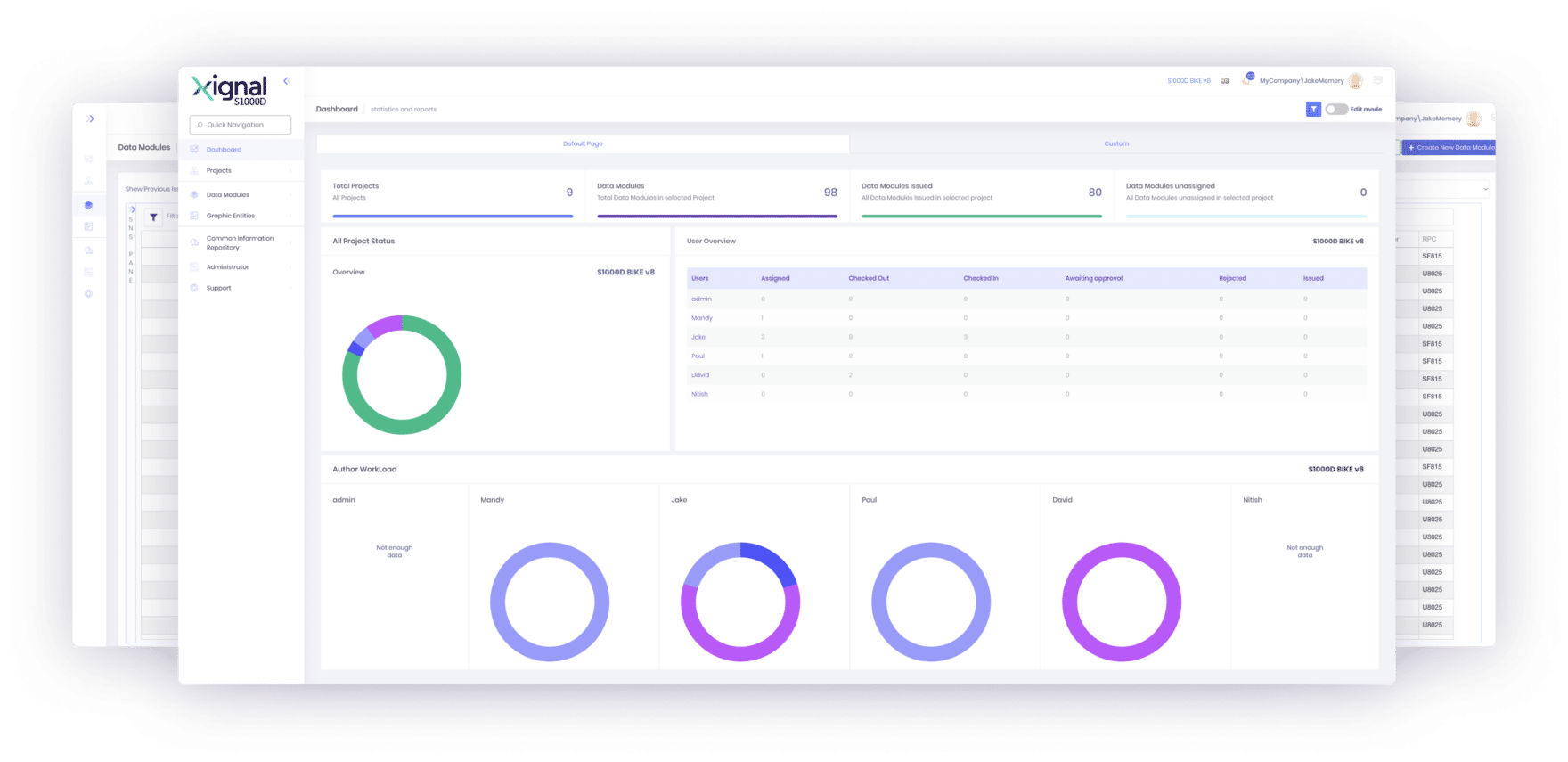Click the language flag icon in header
This screenshot has width=1568, height=762.
1225,81
